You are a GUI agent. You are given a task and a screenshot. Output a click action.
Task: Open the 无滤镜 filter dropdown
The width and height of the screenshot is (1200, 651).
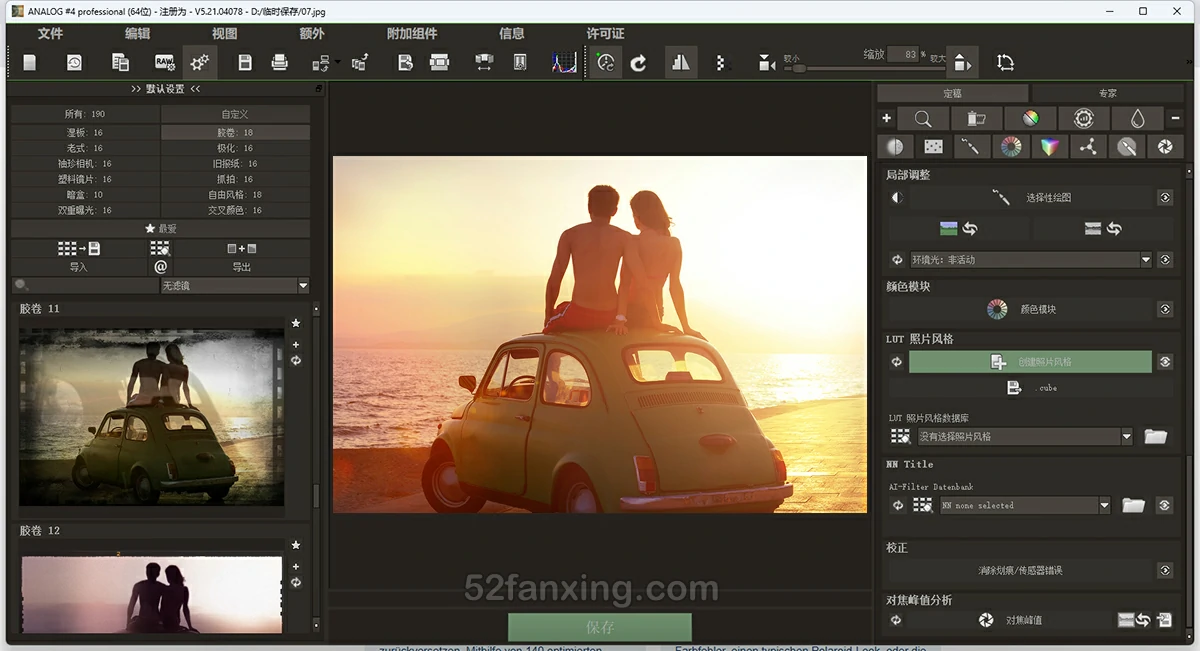click(303, 286)
